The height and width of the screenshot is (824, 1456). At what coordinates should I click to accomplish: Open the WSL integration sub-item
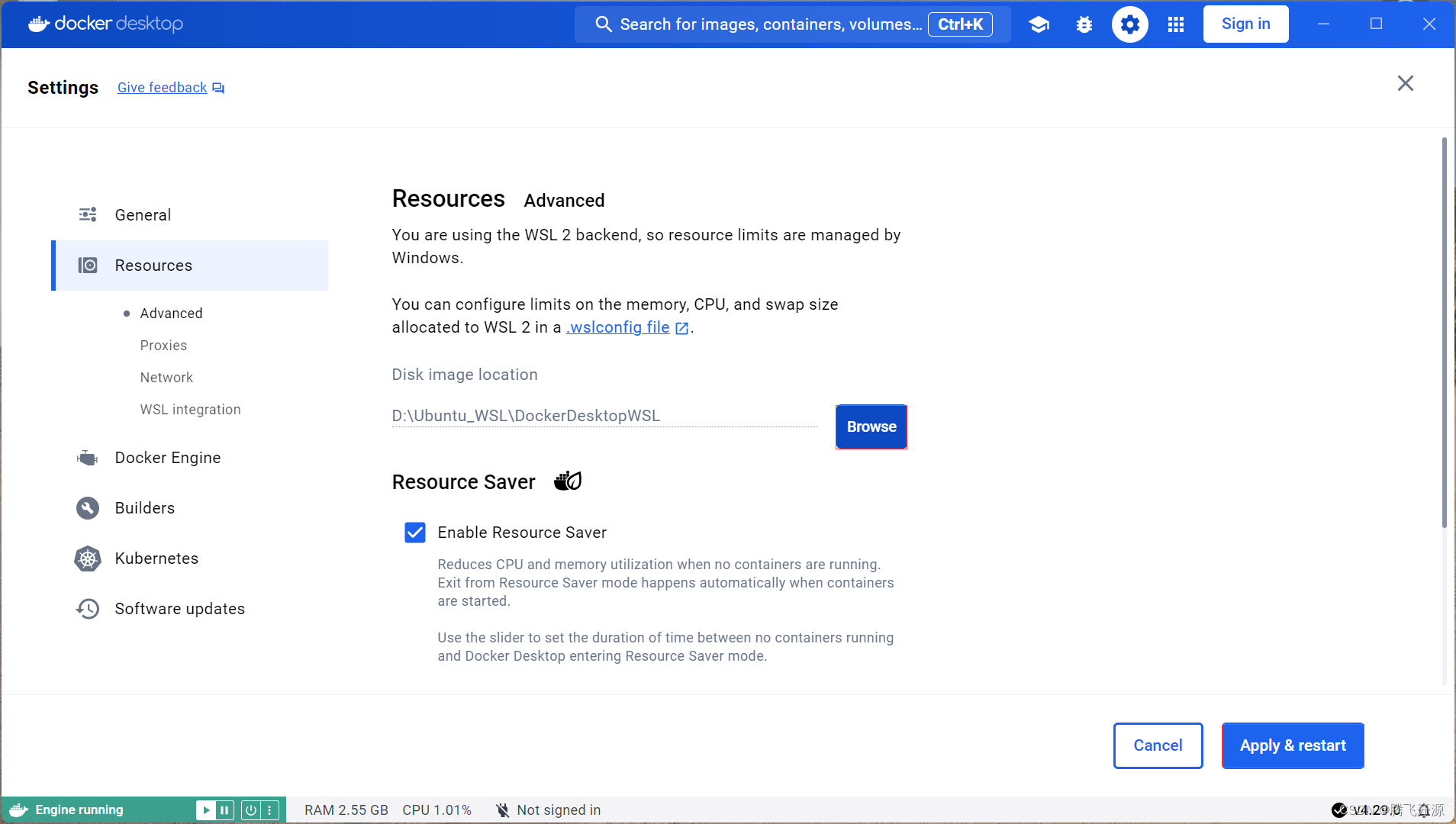tap(190, 410)
